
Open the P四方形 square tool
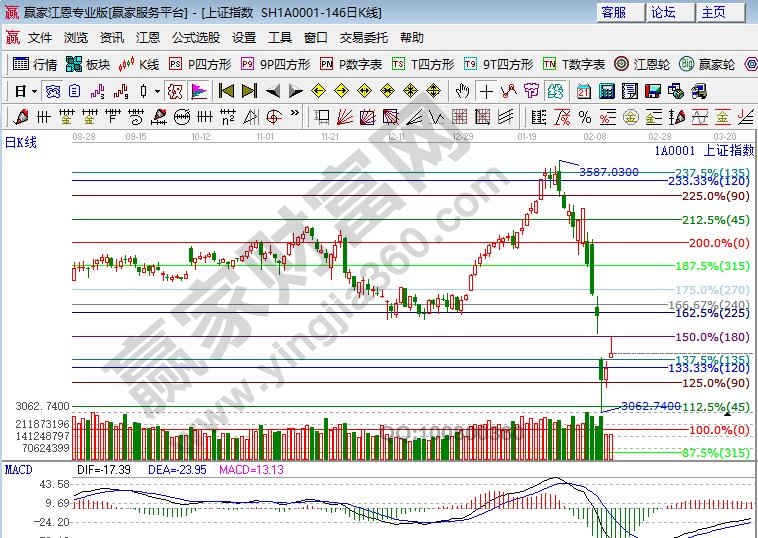[x=200, y=64]
